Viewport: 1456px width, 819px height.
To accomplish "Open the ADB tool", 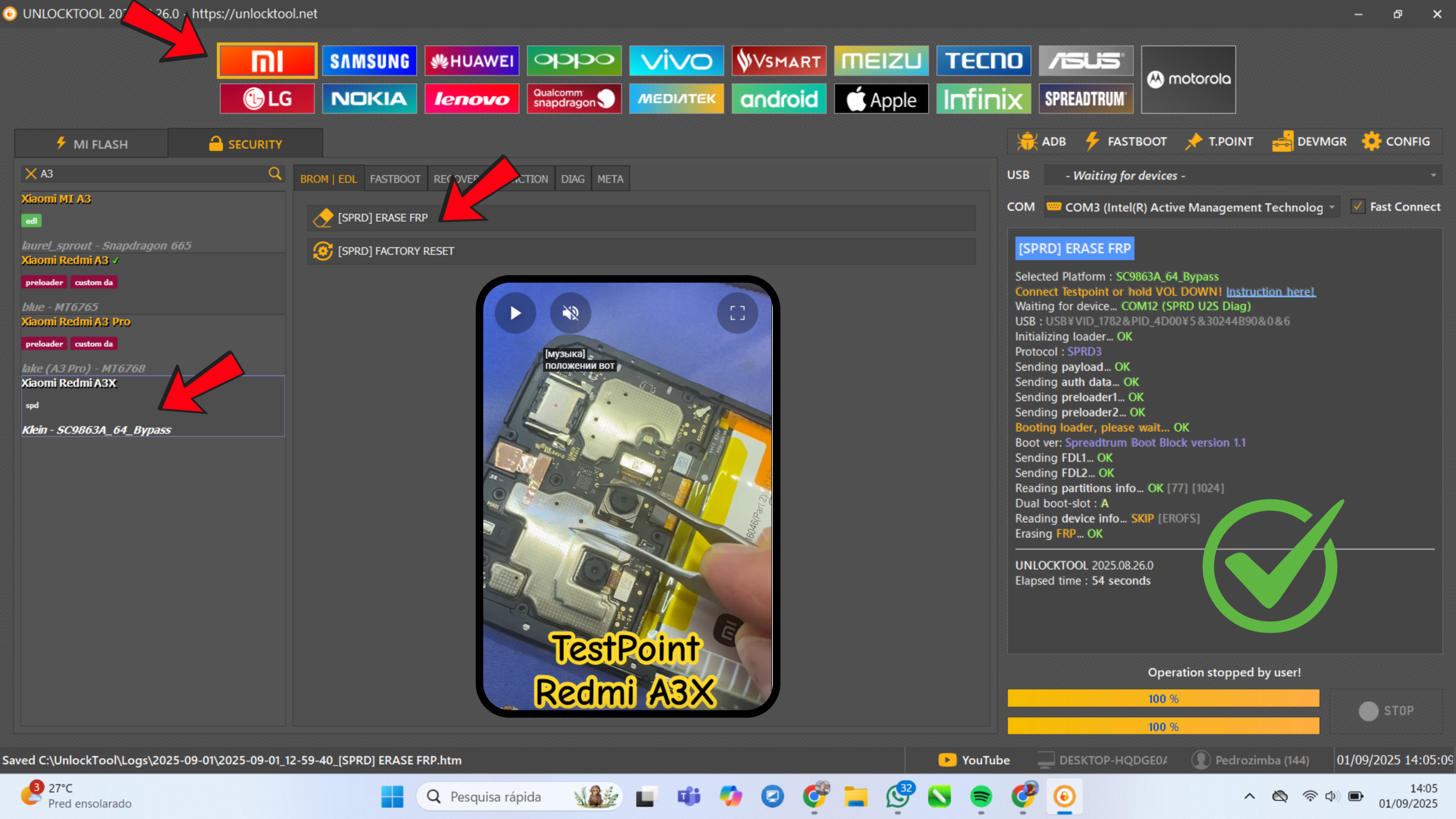I will click(1041, 141).
